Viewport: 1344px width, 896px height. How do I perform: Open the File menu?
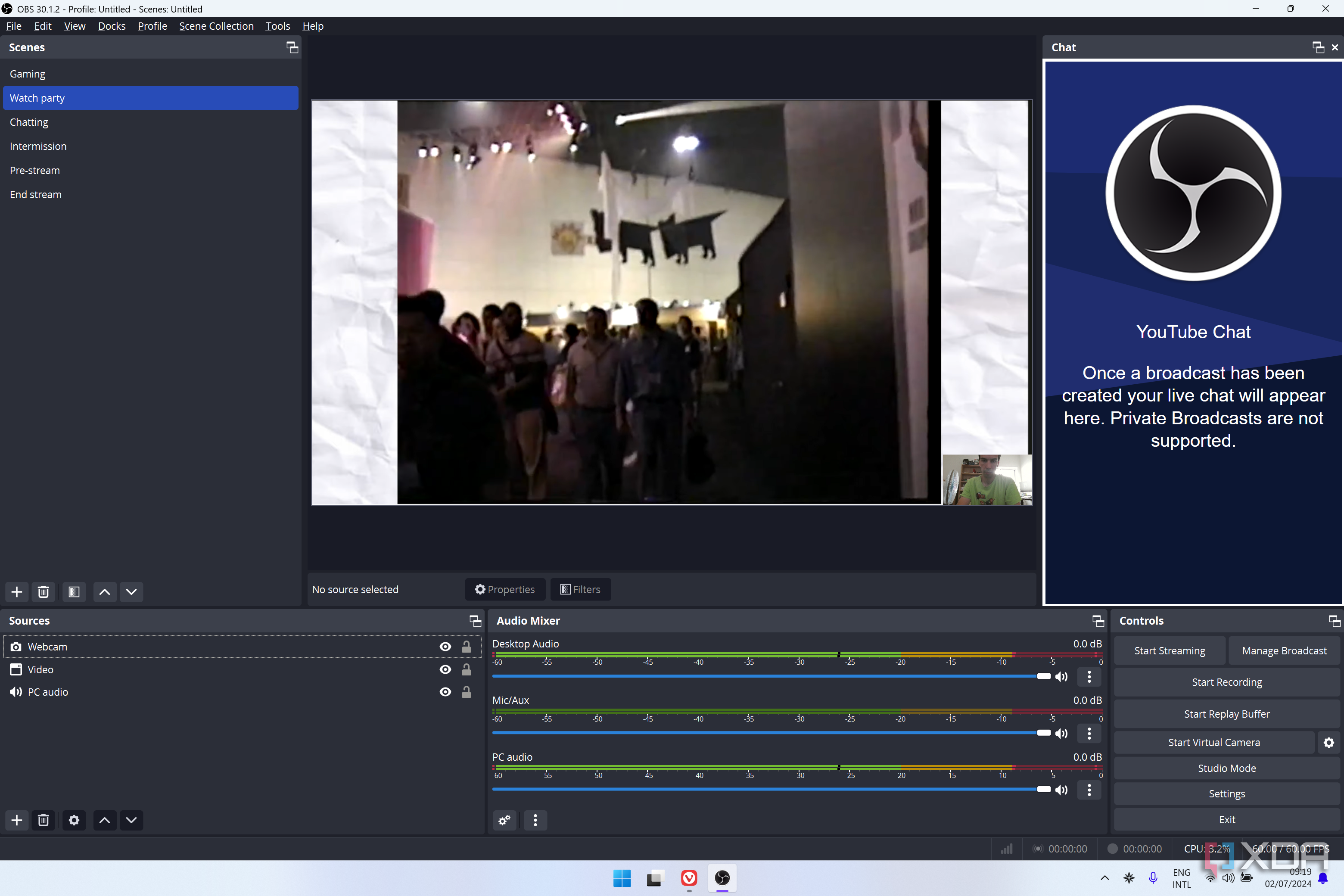(x=14, y=26)
